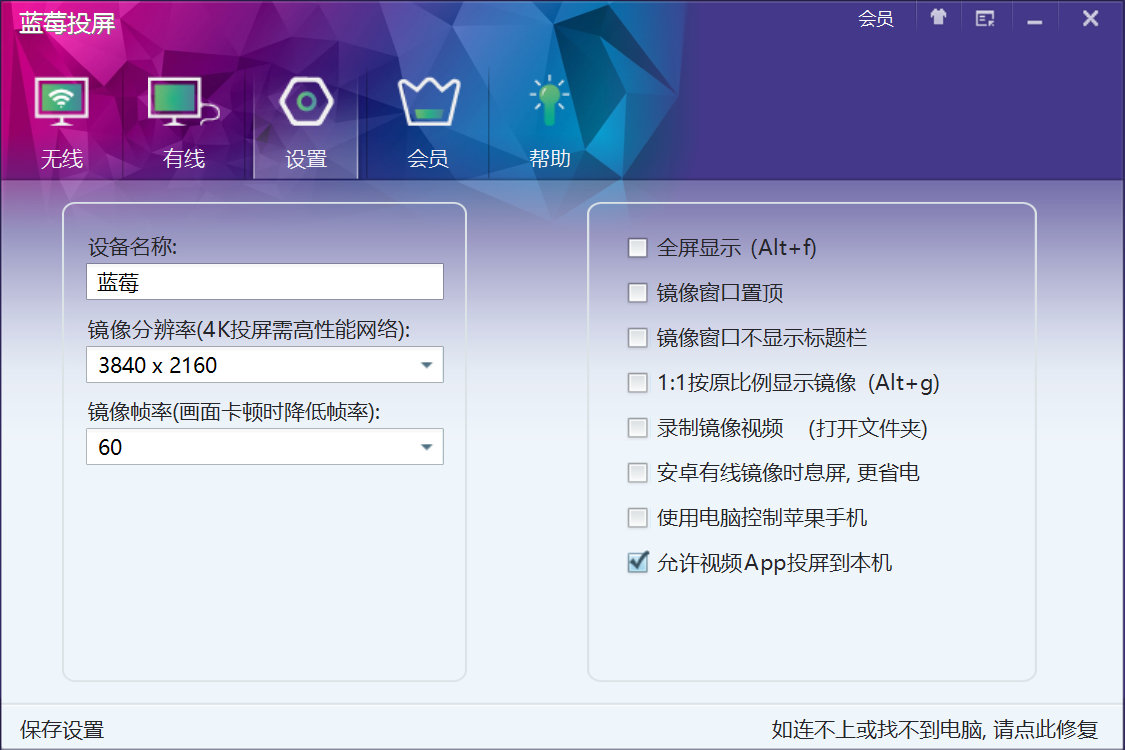Viewport: 1125px width, 750px height.
Task: Enable 全屏显示 (Alt+f) checkbox
Action: coord(638,247)
